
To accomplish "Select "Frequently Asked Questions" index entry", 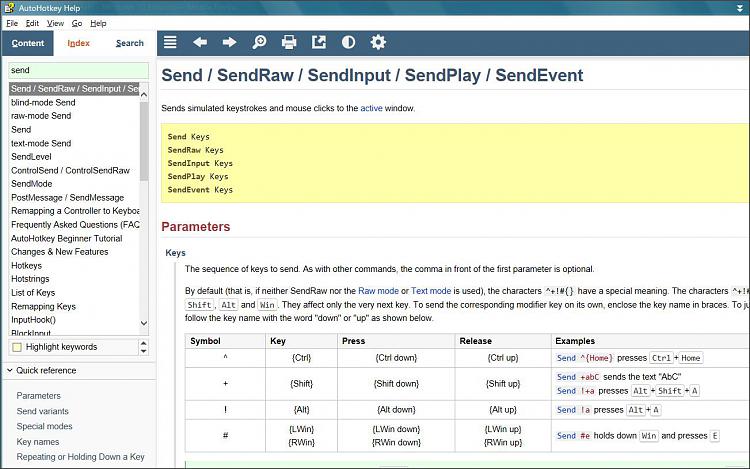I will [75, 225].
